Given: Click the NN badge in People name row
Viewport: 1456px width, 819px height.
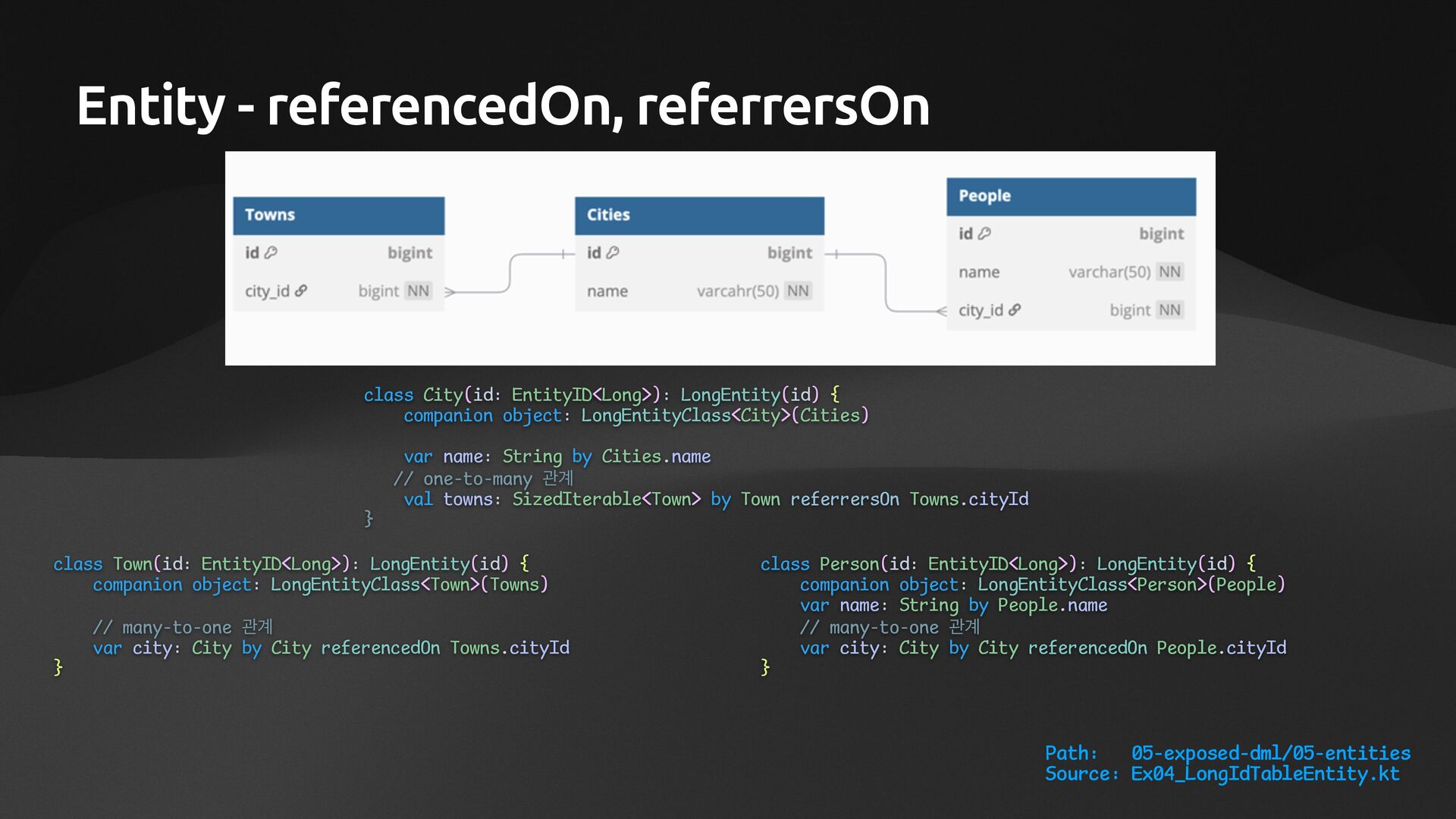Looking at the screenshot, I should (x=1169, y=271).
